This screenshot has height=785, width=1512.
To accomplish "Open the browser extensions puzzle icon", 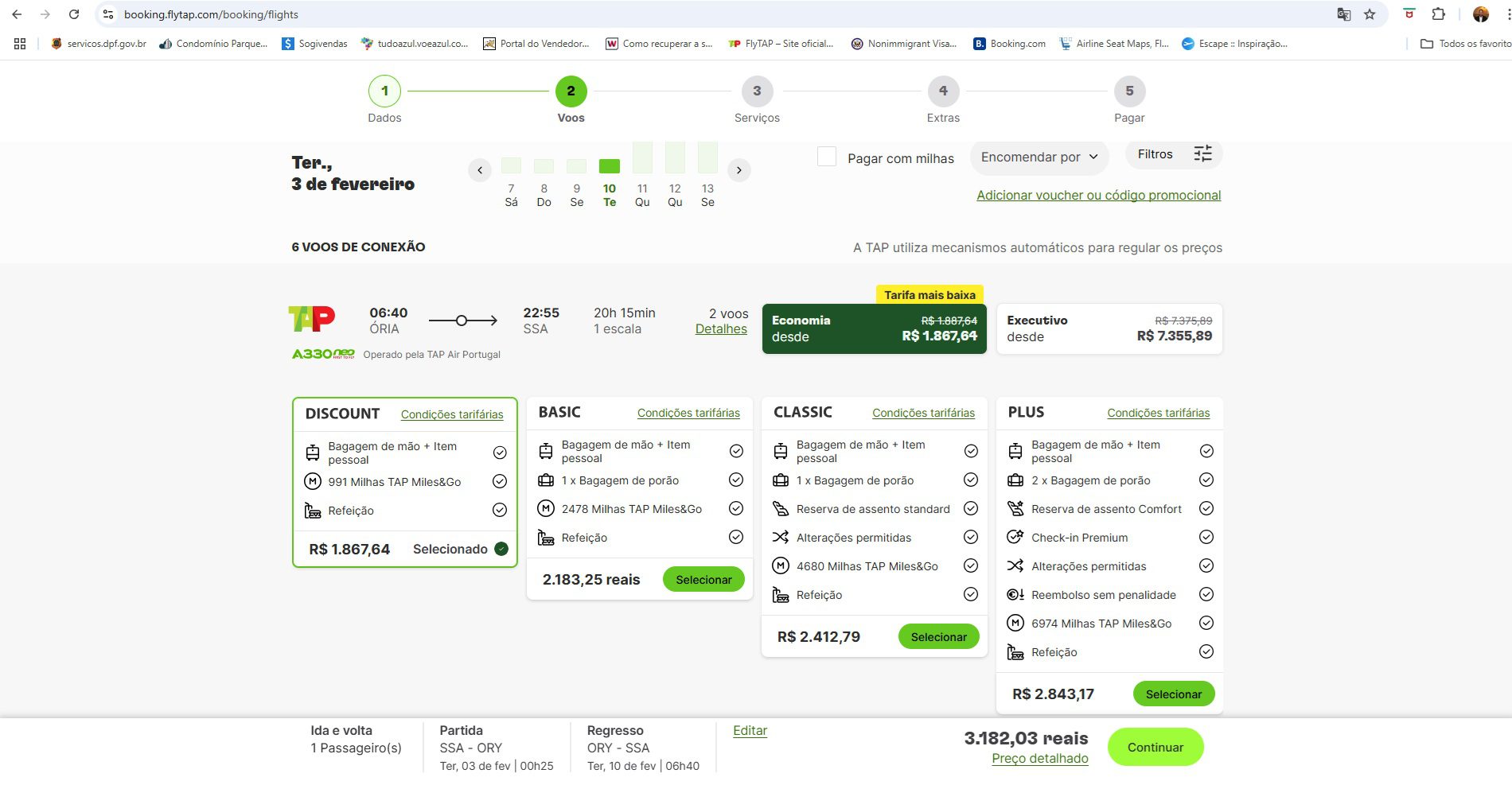I will 1438,14.
